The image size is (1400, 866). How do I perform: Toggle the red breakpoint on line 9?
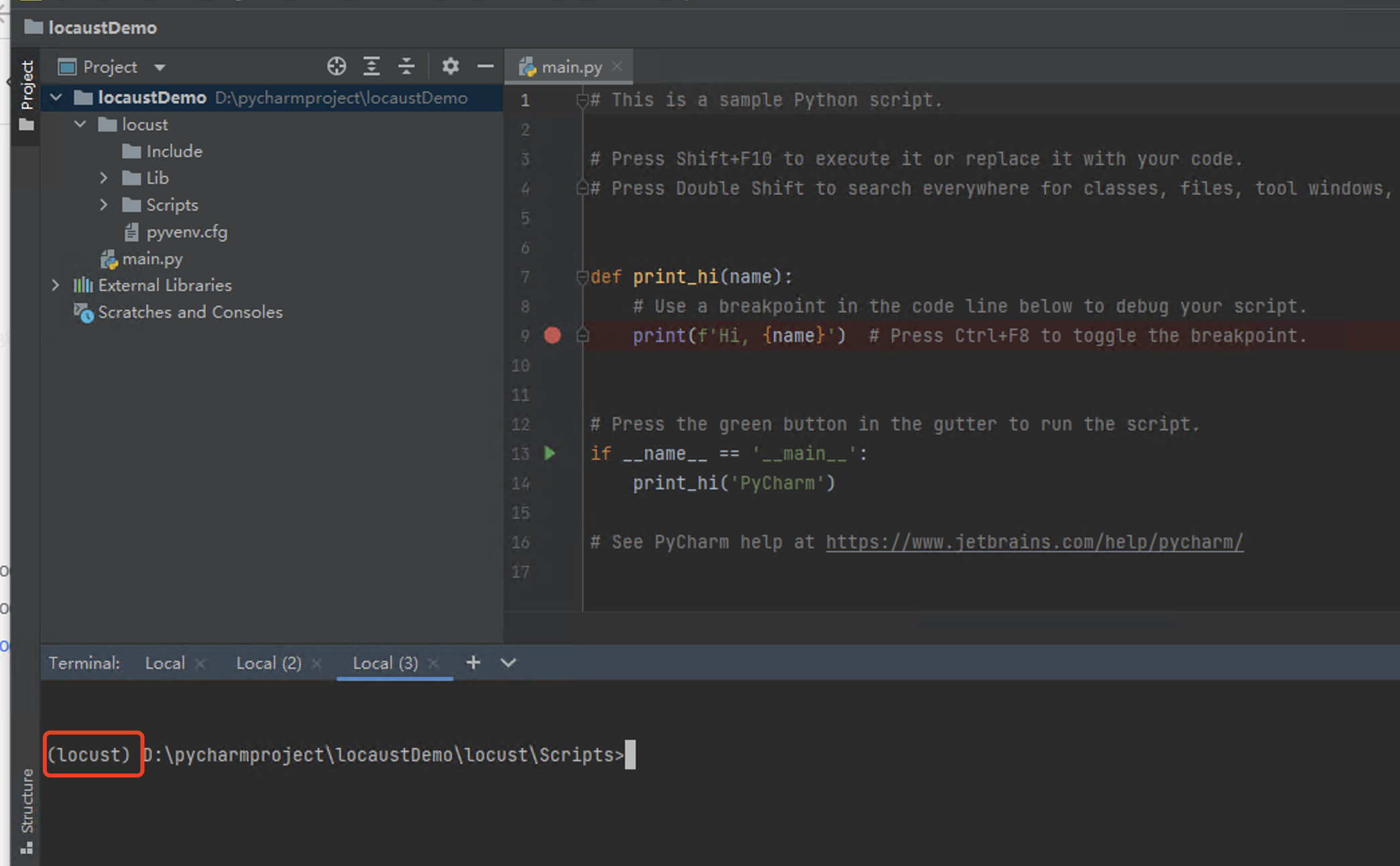[x=552, y=335]
